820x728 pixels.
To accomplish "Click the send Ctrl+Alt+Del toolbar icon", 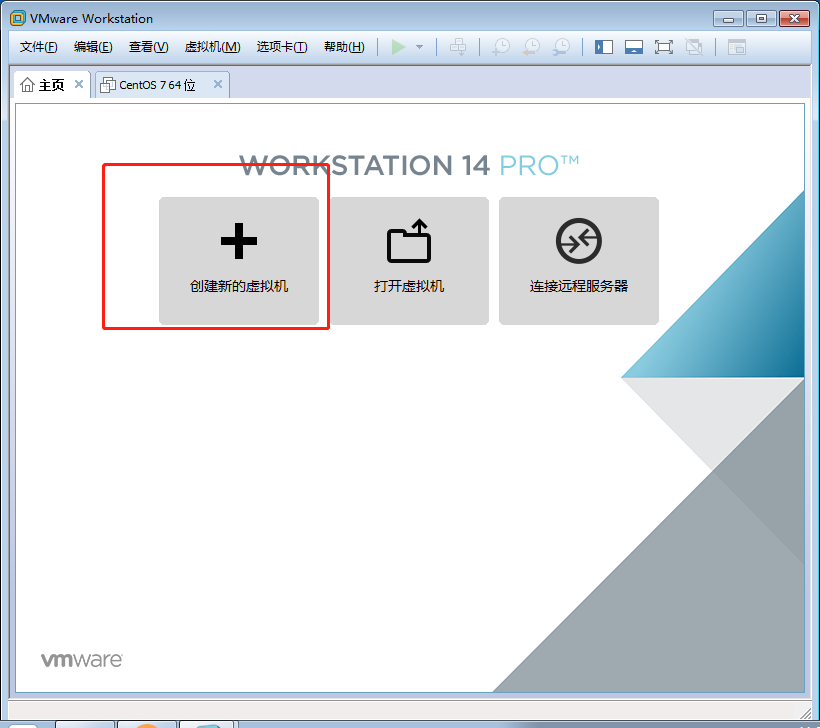I will click(458, 47).
